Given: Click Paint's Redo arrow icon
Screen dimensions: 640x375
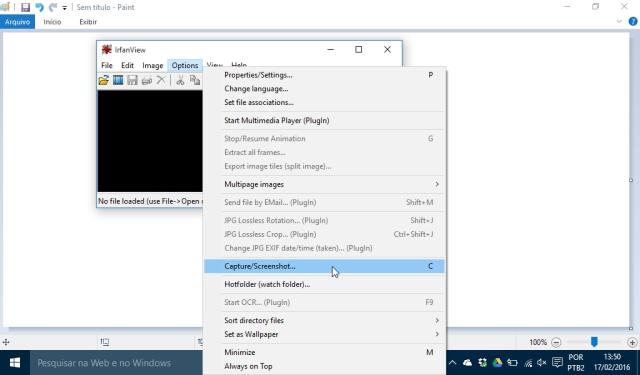Looking at the screenshot, I should (53, 7).
